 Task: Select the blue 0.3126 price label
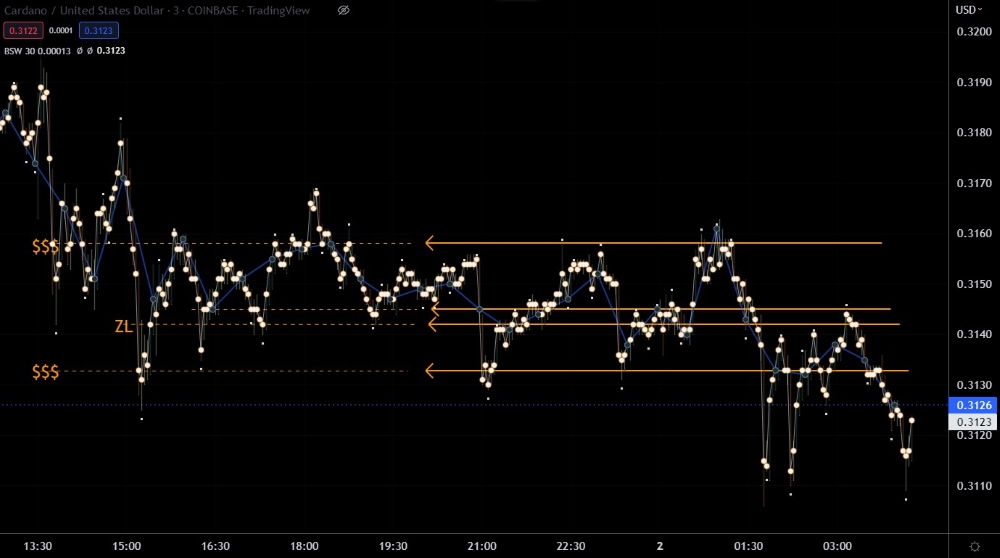pyautogui.click(x=973, y=405)
